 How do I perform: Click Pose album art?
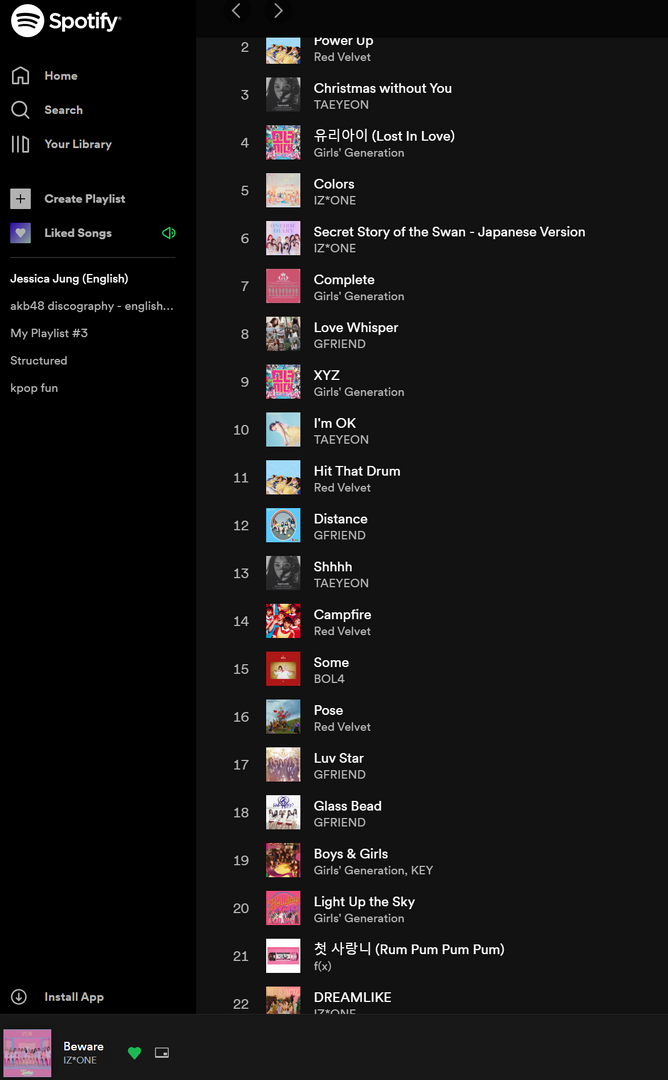coord(283,717)
